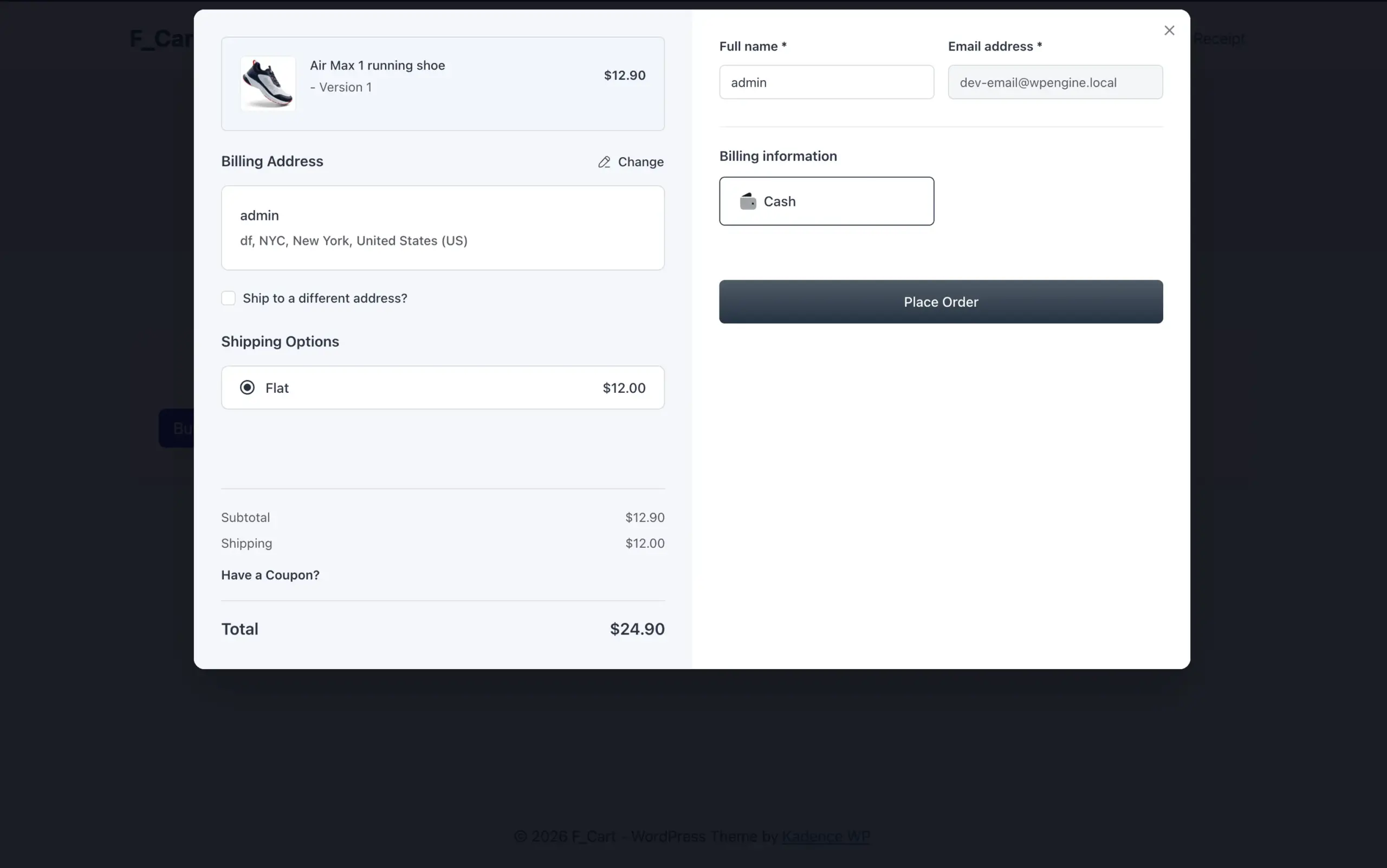Click the Full name input field

[x=826, y=82]
